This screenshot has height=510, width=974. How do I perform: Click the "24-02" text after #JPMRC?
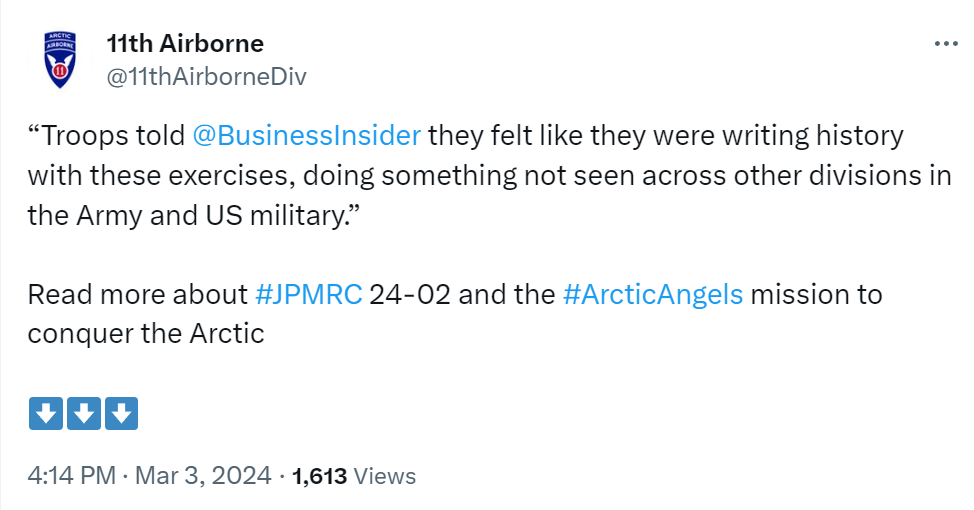click(x=410, y=294)
